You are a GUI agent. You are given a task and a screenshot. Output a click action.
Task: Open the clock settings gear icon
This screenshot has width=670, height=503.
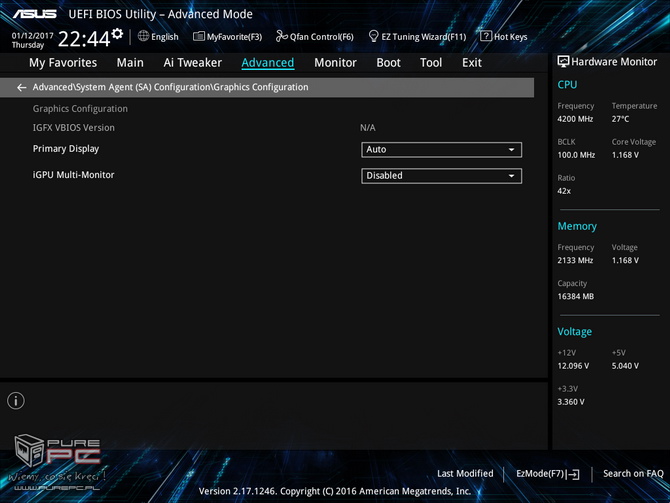pos(117,34)
